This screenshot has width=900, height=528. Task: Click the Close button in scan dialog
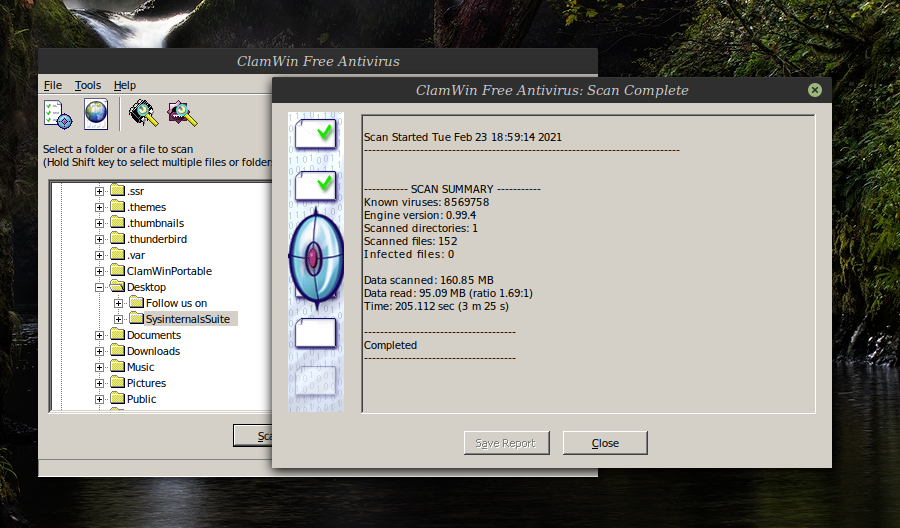pos(605,443)
